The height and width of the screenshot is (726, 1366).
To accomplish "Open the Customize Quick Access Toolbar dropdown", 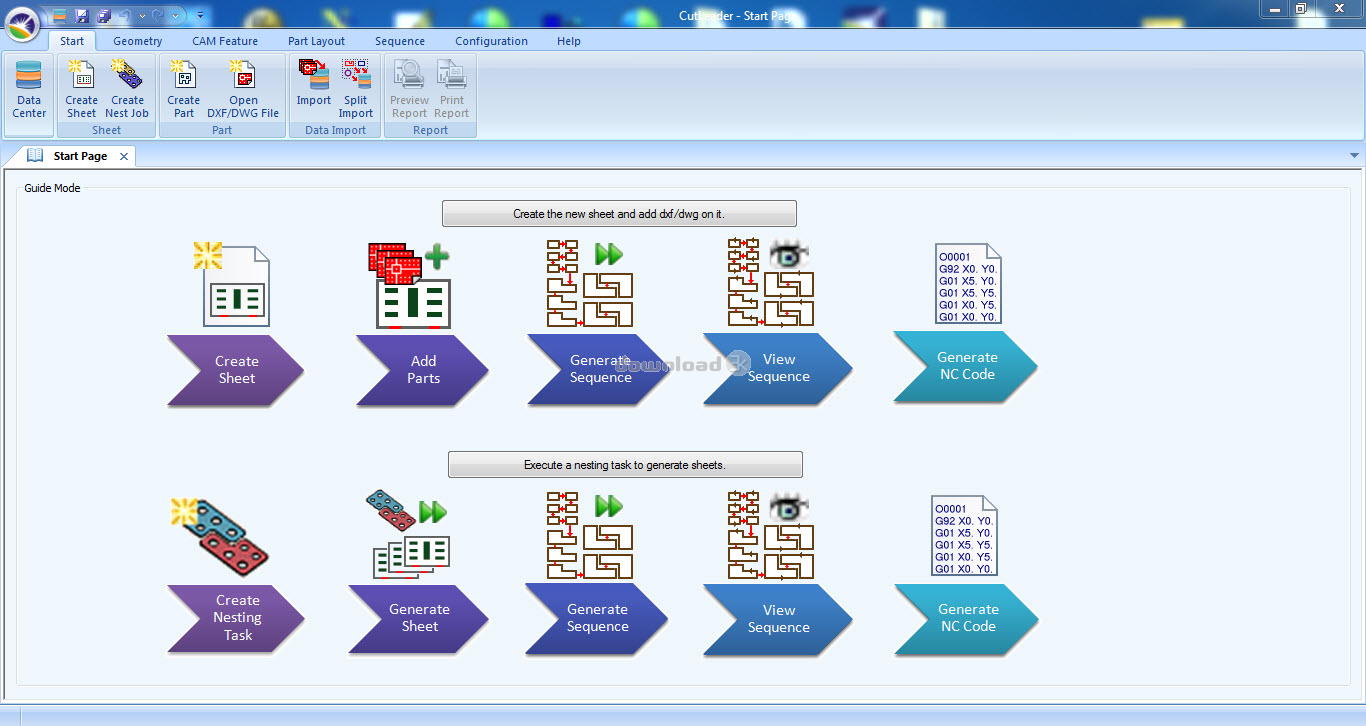I will [200, 16].
